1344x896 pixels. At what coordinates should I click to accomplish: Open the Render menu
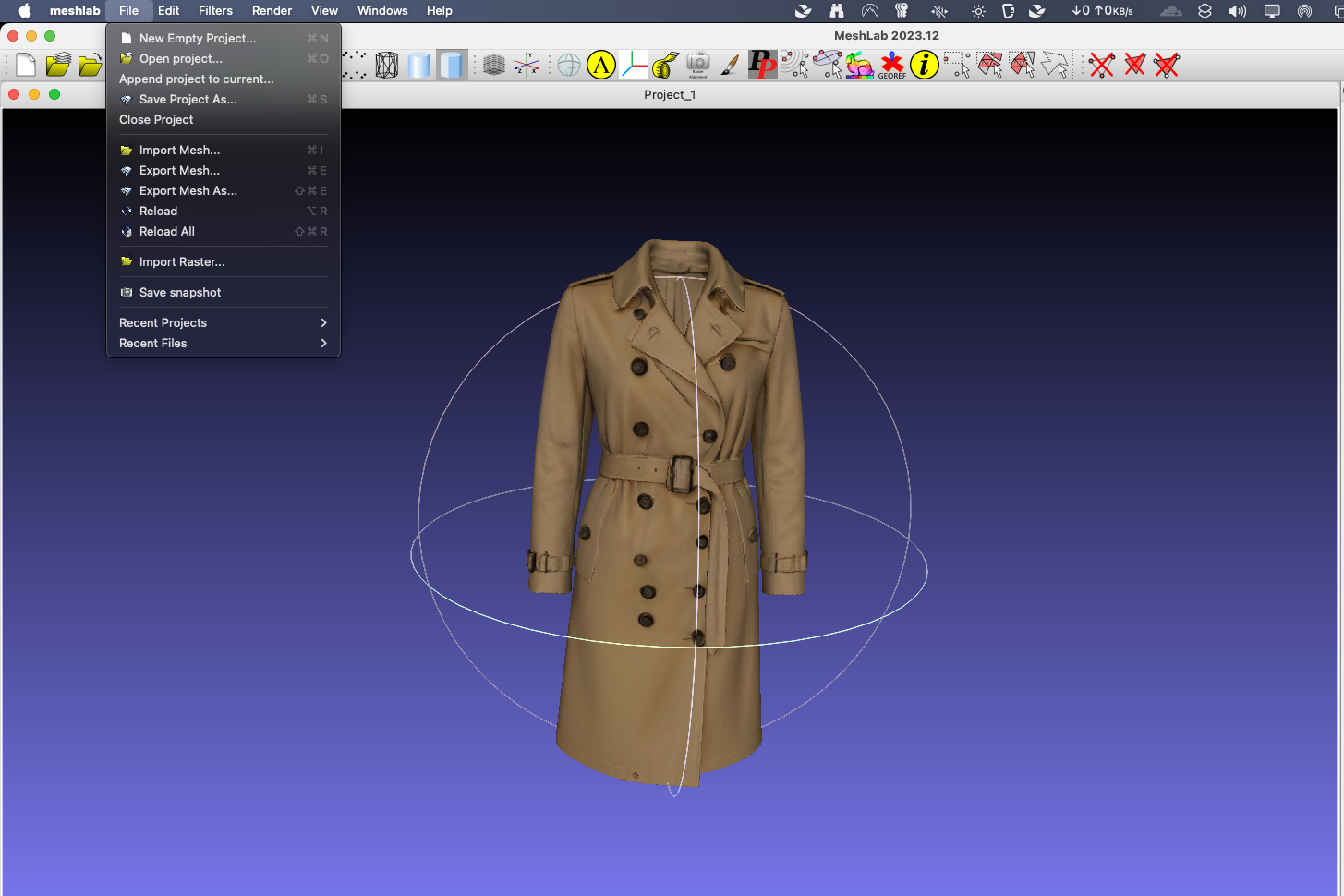pyautogui.click(x=272, y=11)
